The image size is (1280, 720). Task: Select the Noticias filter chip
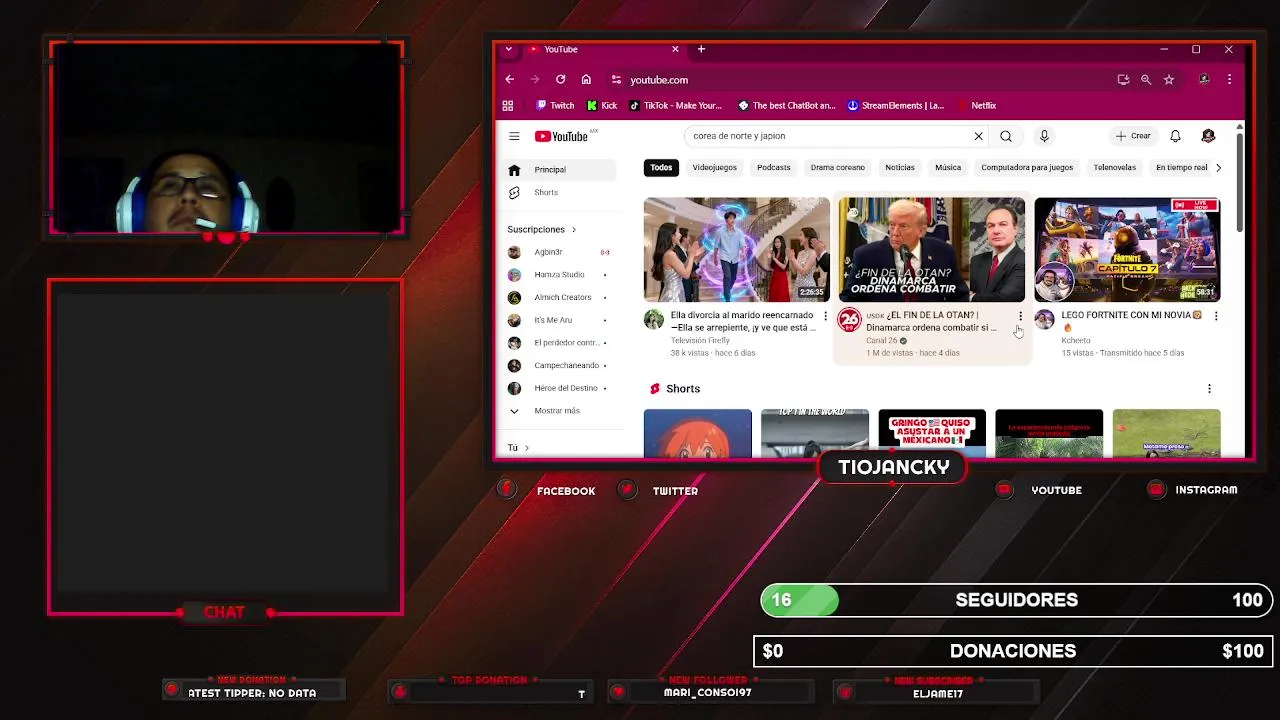click(899, 168)
